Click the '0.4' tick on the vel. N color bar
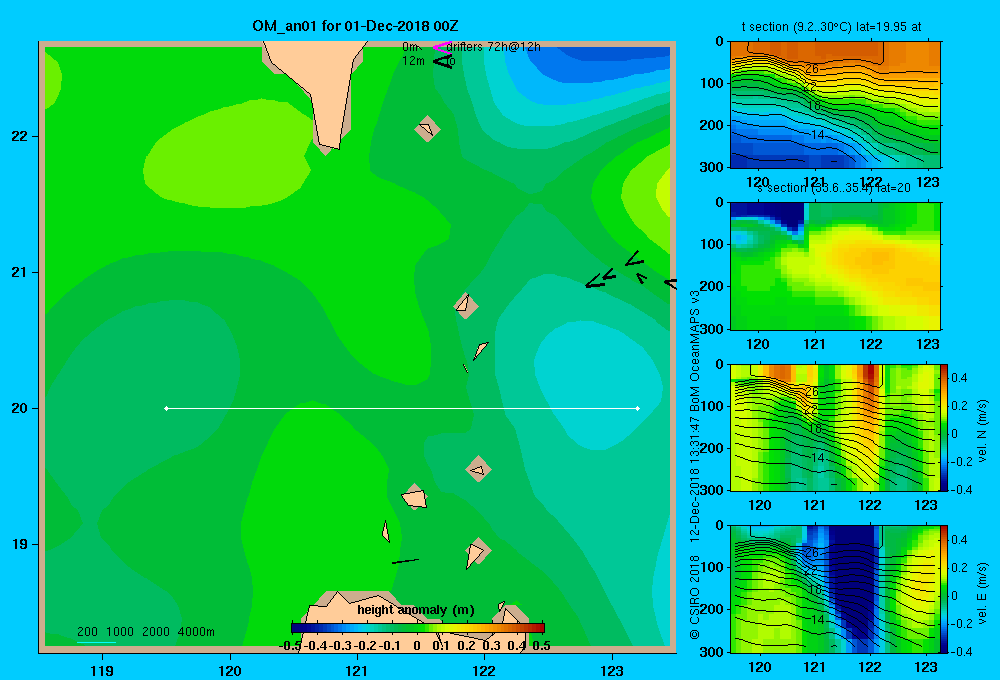 tap(959, 378)
